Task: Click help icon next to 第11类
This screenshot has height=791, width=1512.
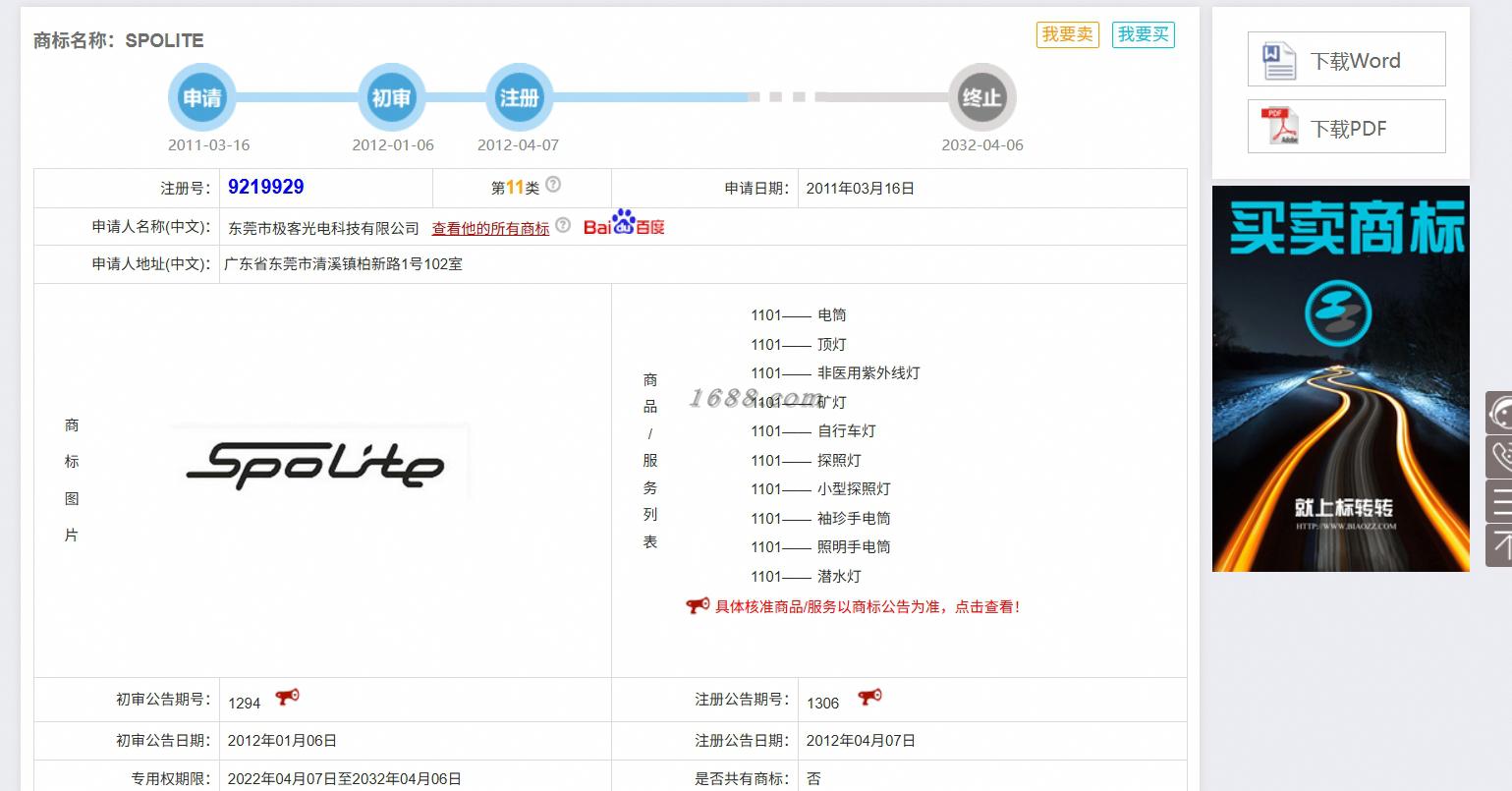Action: pos(553,184)
